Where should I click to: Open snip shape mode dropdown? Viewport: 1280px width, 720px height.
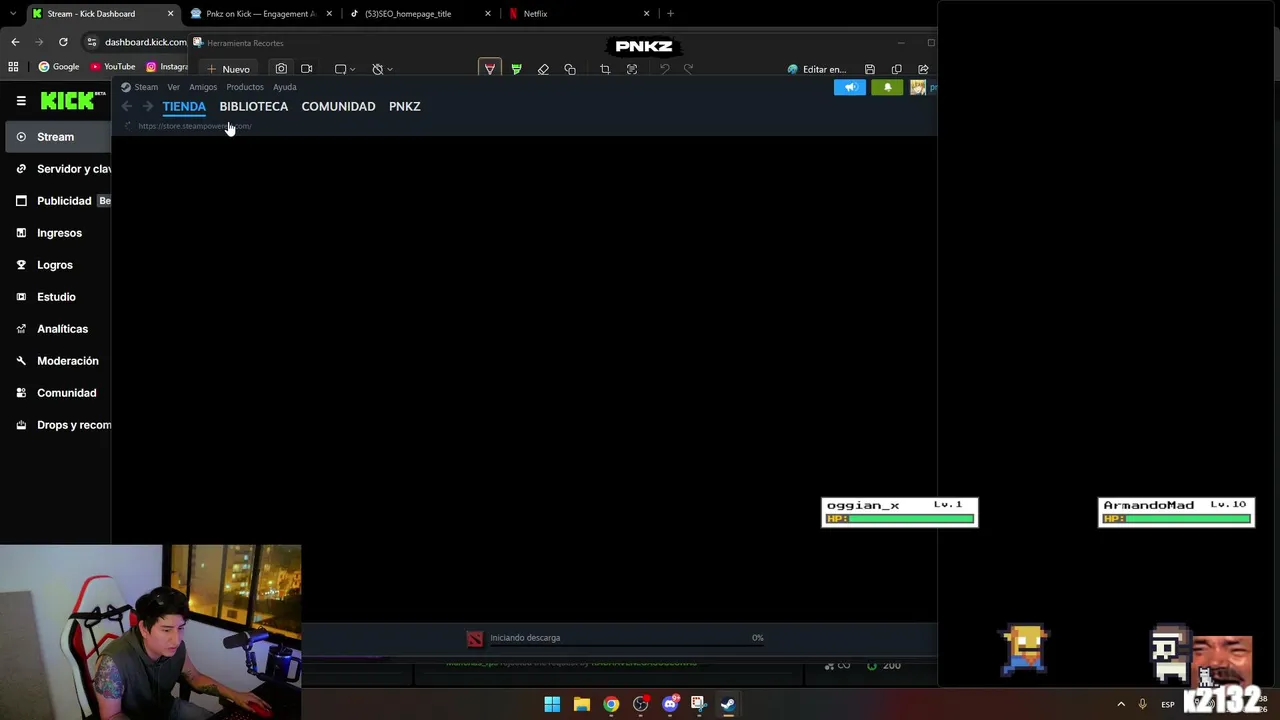point(345,69)
